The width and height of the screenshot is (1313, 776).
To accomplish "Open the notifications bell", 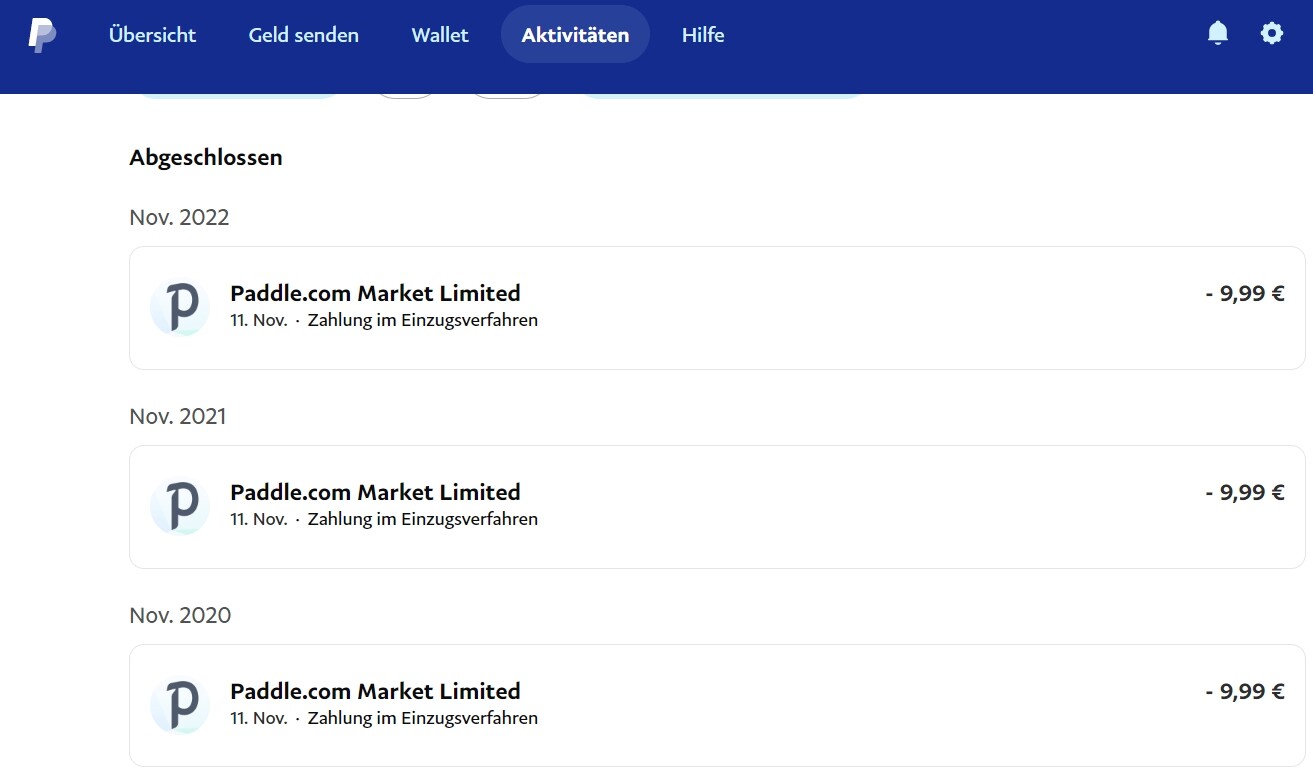I will coord(1217,34).
